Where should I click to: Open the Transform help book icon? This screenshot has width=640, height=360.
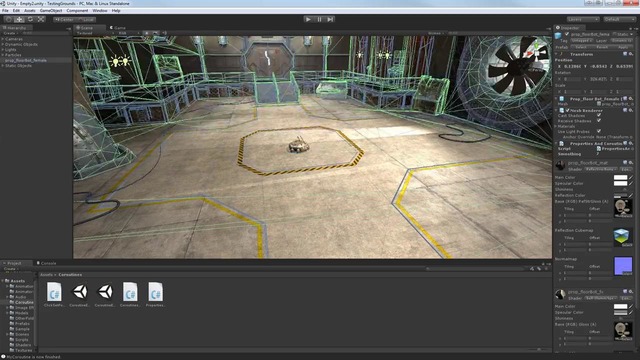click(625, 54)
